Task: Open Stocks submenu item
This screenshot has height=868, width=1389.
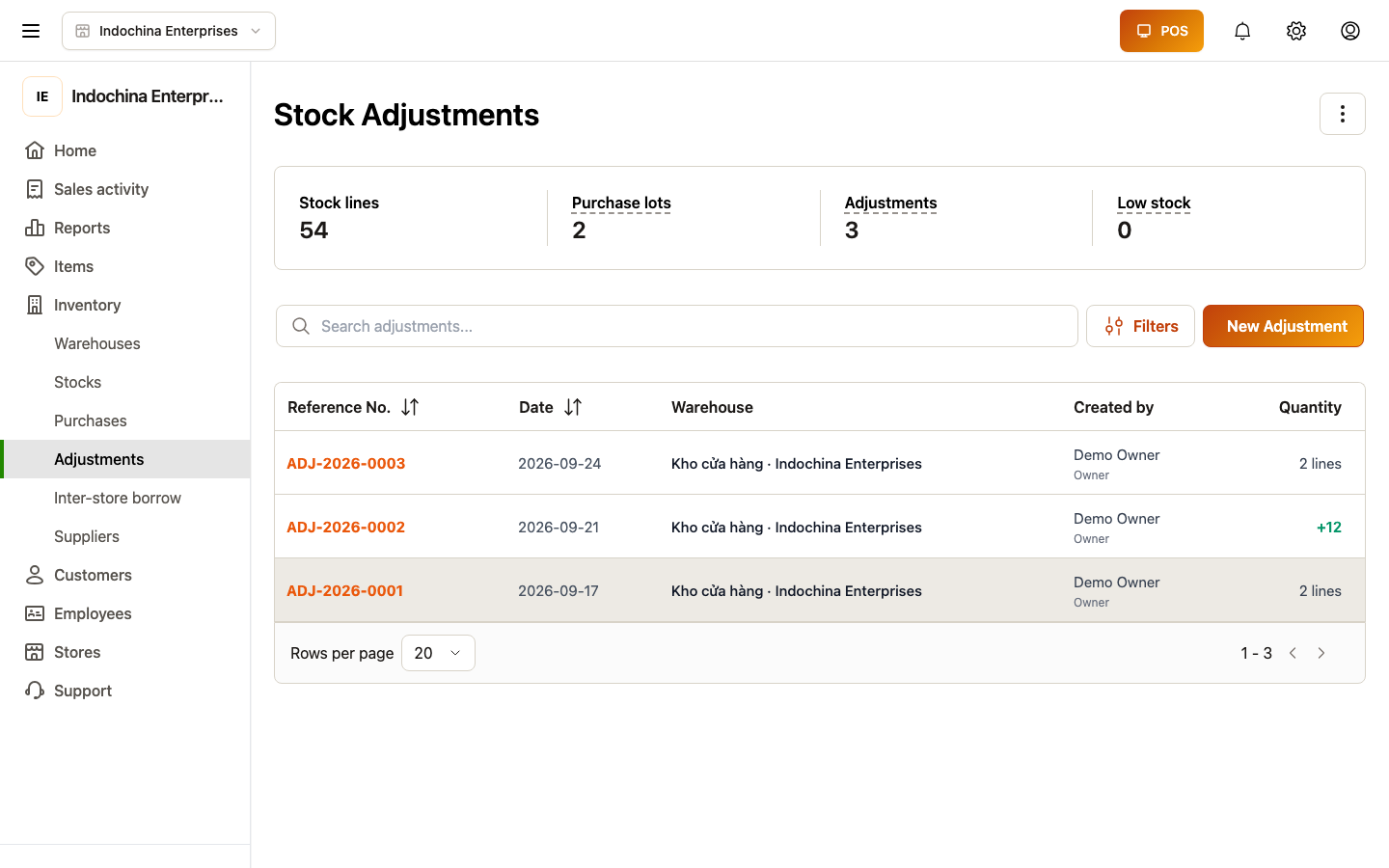Action: (125, 382)
